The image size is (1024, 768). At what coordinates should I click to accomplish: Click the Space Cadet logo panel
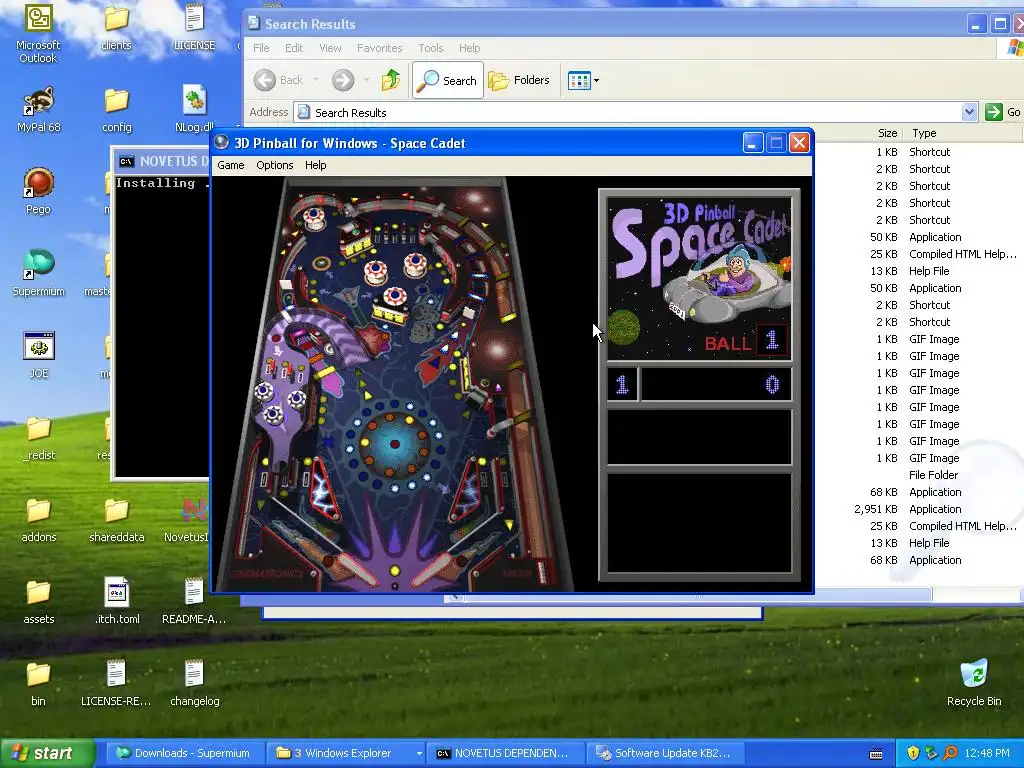click(x=699, y=278)
